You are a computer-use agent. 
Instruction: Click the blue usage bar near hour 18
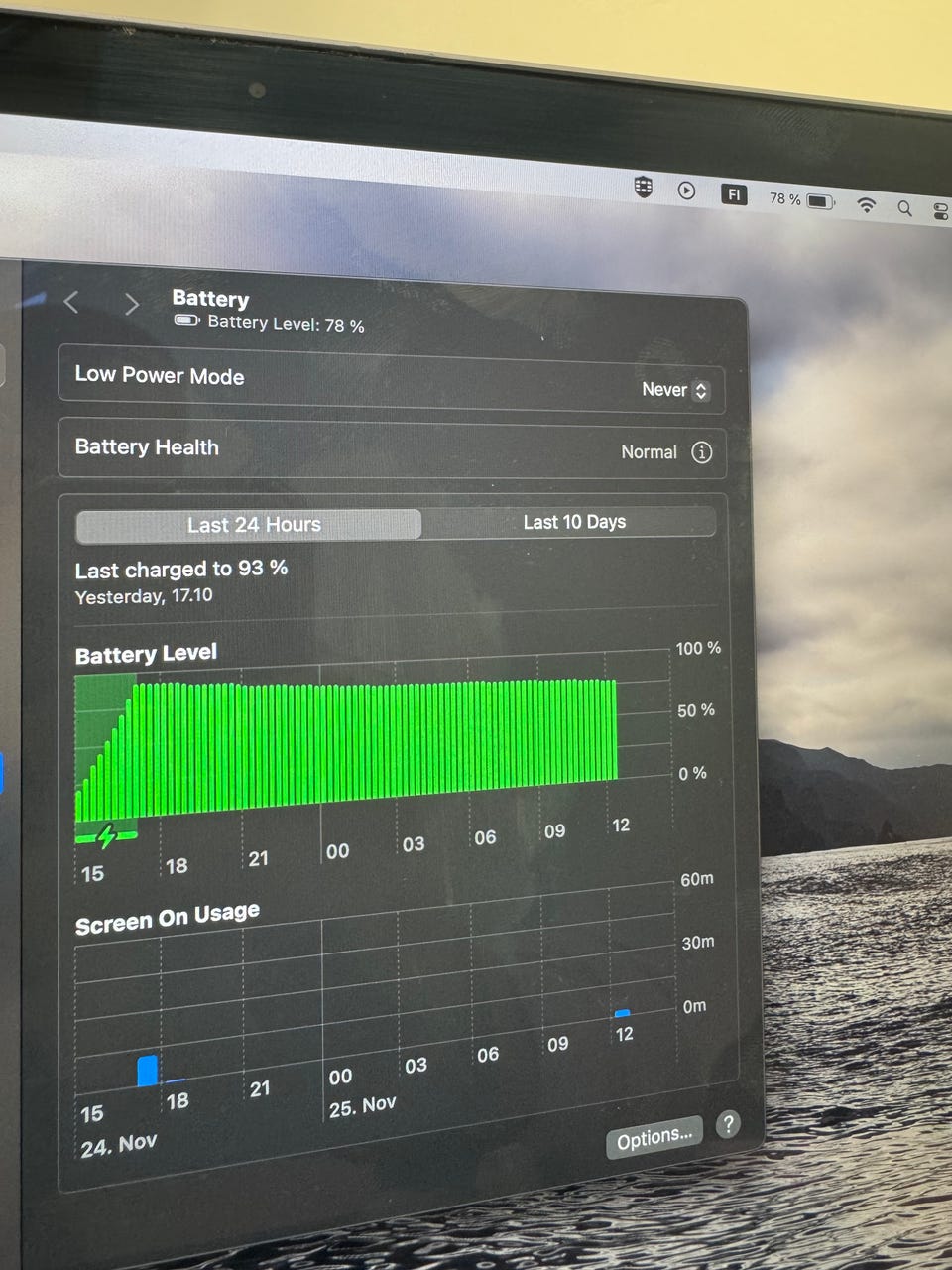(148, 1071)
